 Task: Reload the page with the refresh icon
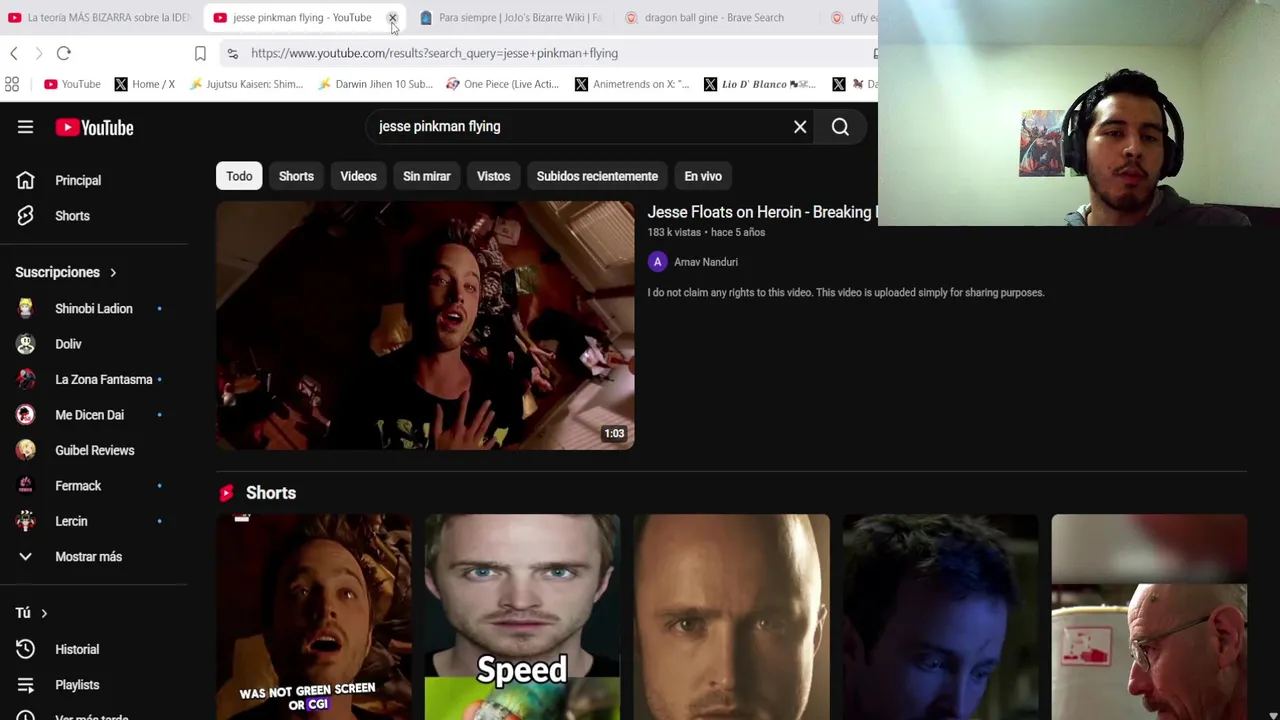(x=63, y=53)
